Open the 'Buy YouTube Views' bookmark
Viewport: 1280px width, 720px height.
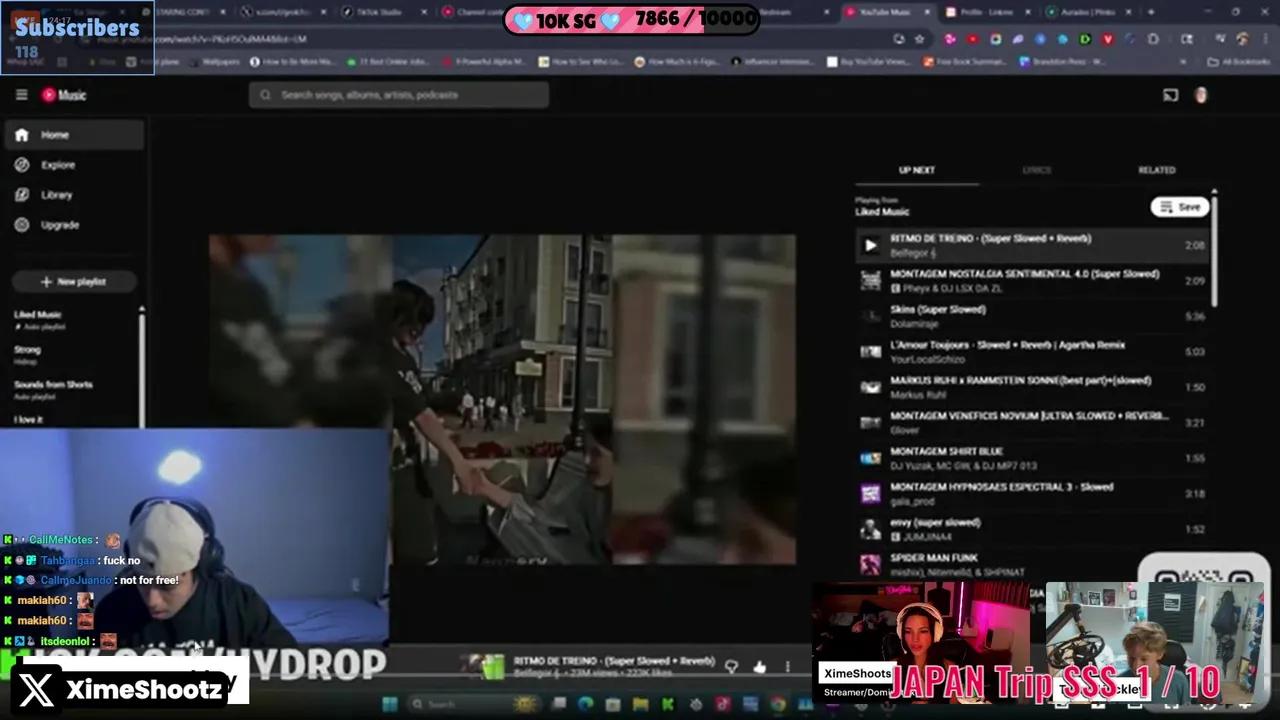868,62
